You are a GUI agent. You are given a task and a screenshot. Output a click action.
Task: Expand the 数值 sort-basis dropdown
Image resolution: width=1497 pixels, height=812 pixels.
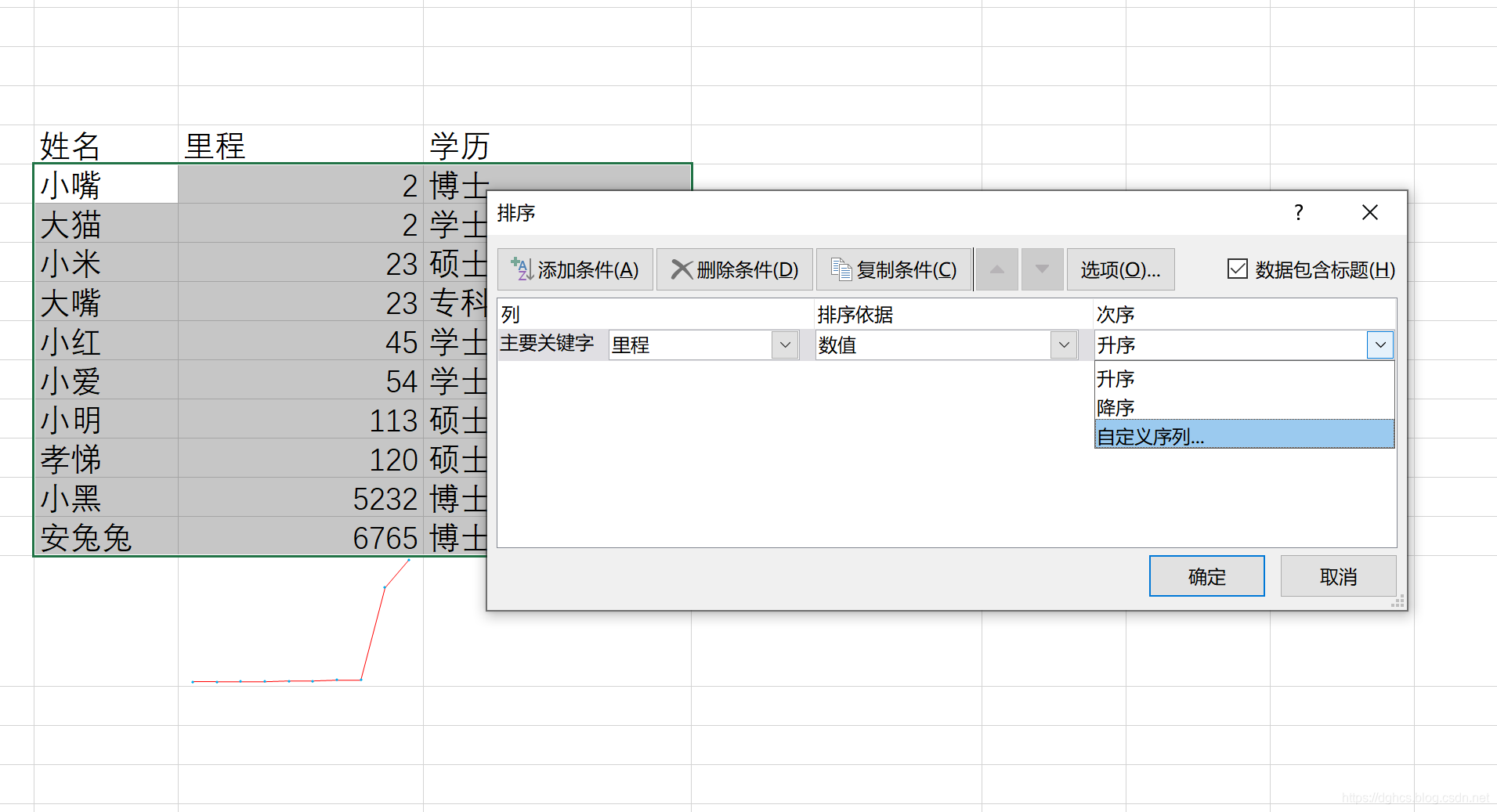click(1064, 345)
